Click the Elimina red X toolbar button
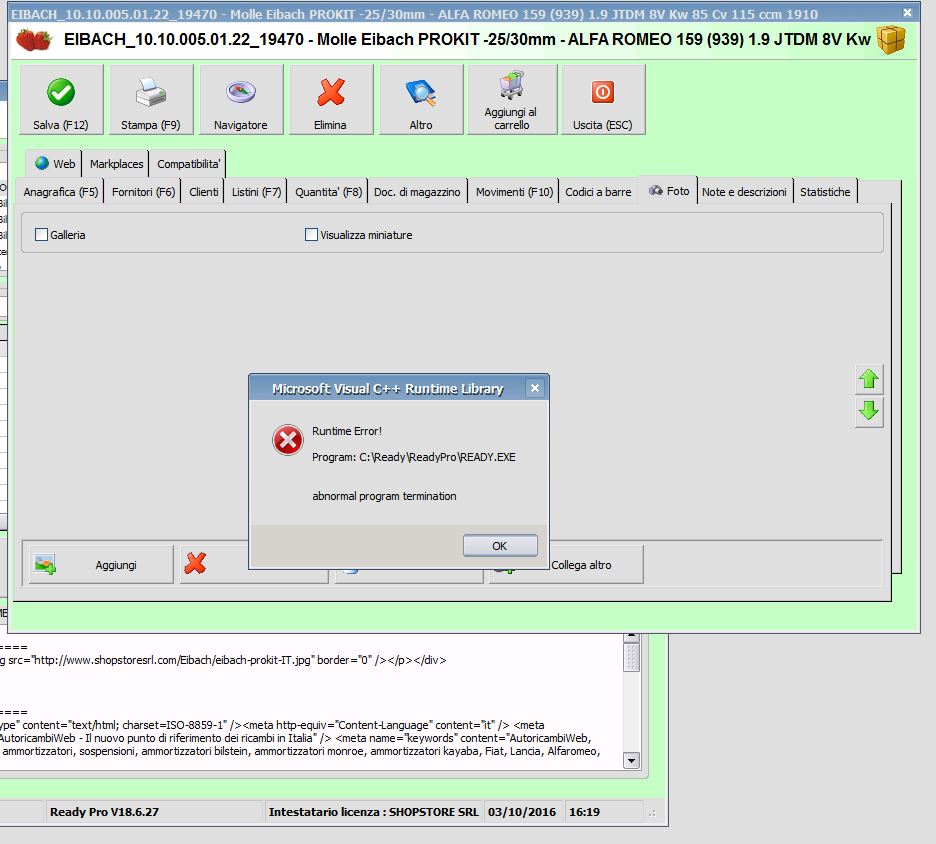The height and width of the screenshot is (844, 936). click(x=331, y=100)
